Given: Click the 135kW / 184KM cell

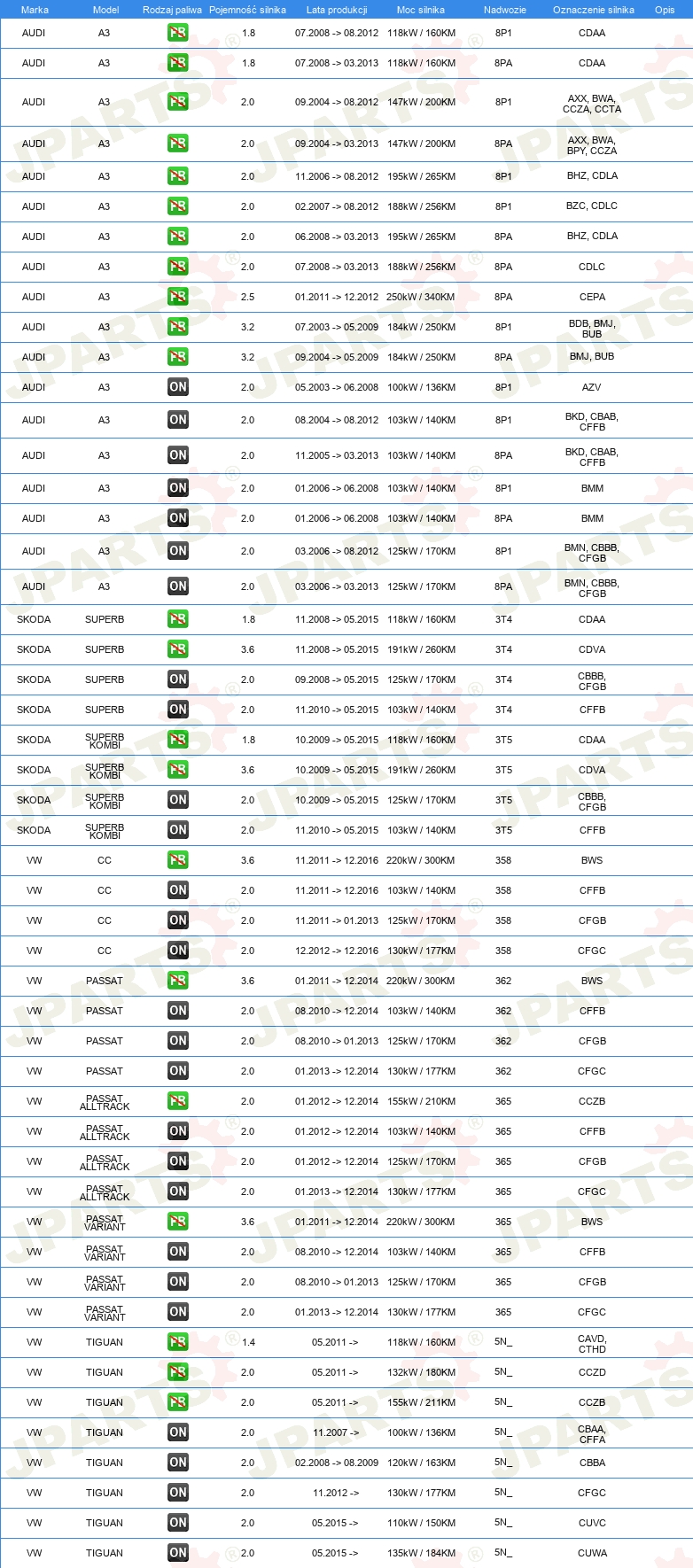Looking at the screenshot, I should tap(421, 1553).
